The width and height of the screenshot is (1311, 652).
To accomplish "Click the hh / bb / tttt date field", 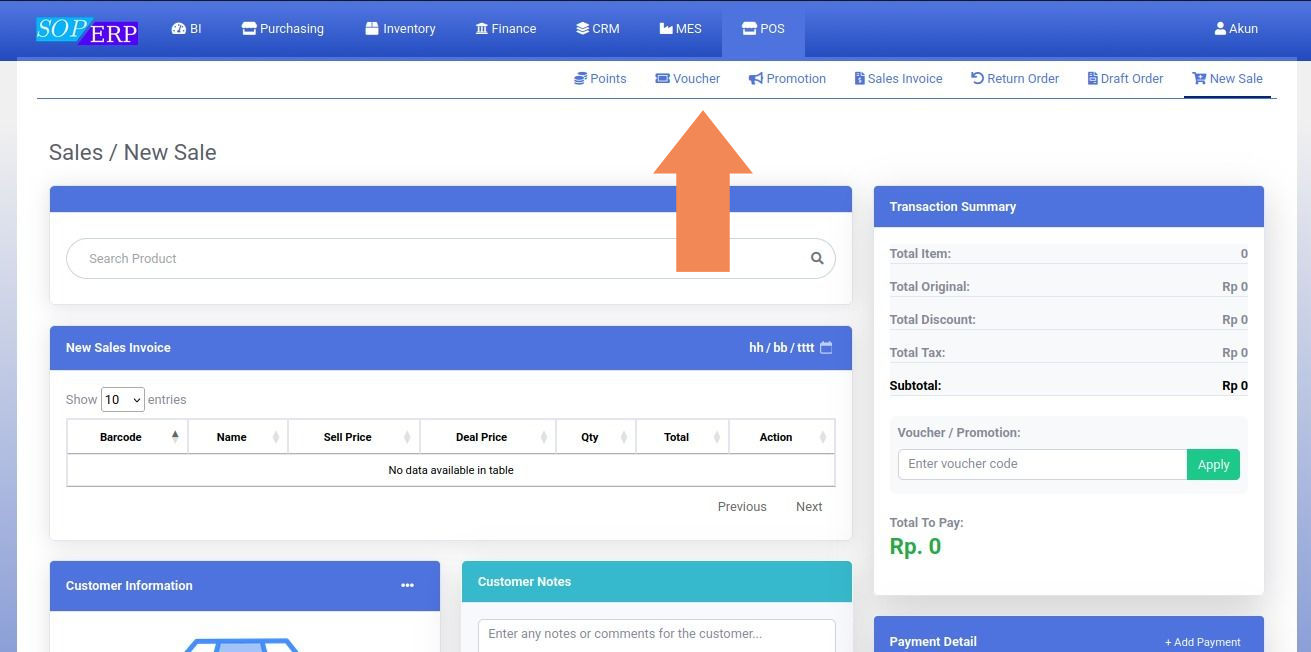I will click(781, 348).
